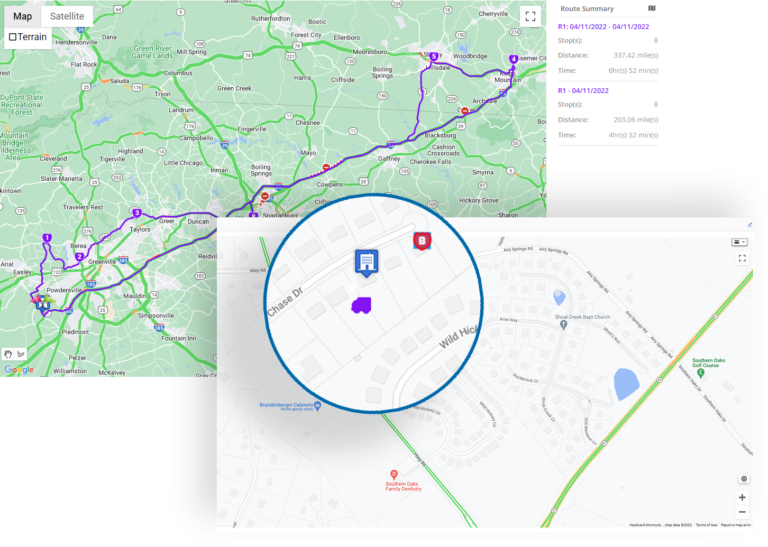Screen dimensions: 768x547
Task: Click the Brandenberger Cabinets shop pin
Action: click(317, 405)
